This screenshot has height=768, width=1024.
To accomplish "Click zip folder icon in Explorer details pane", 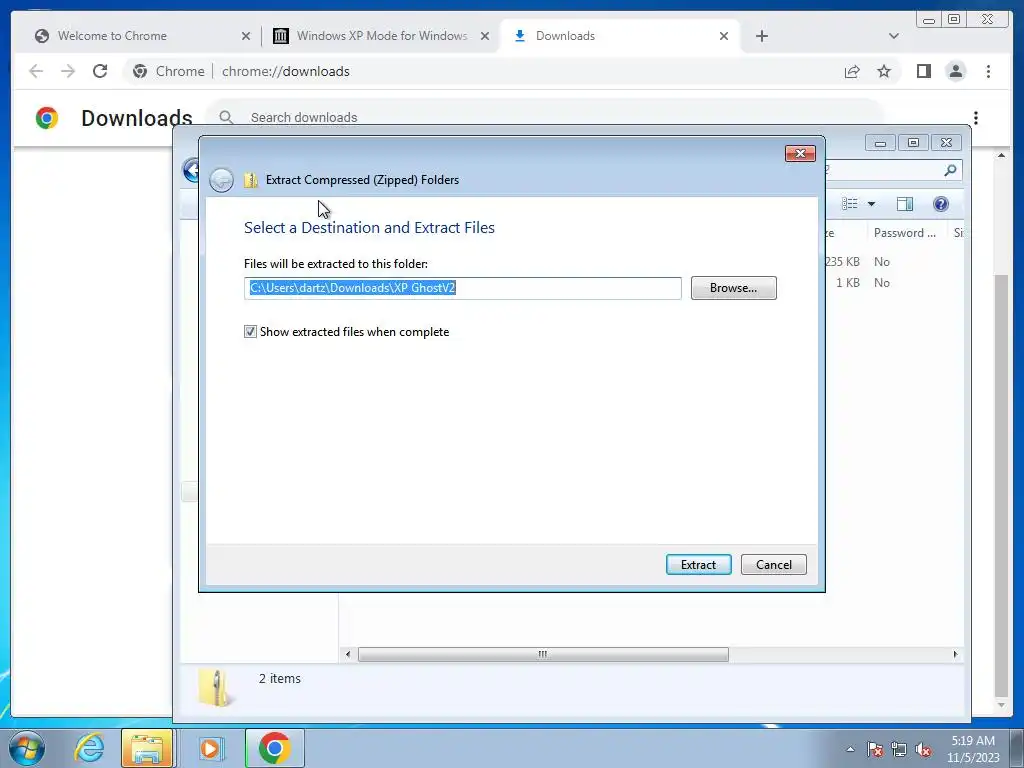I will (215, 688).
